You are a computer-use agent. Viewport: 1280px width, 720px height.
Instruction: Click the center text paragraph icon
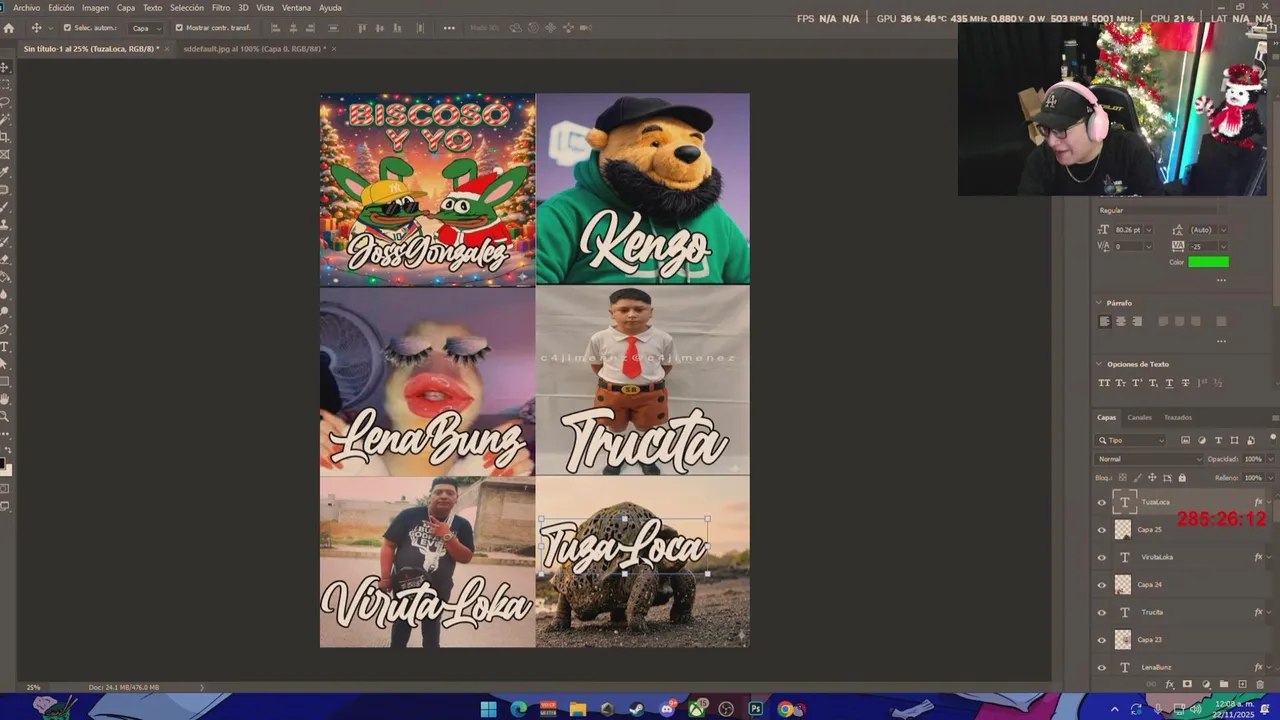[1120, 321]
